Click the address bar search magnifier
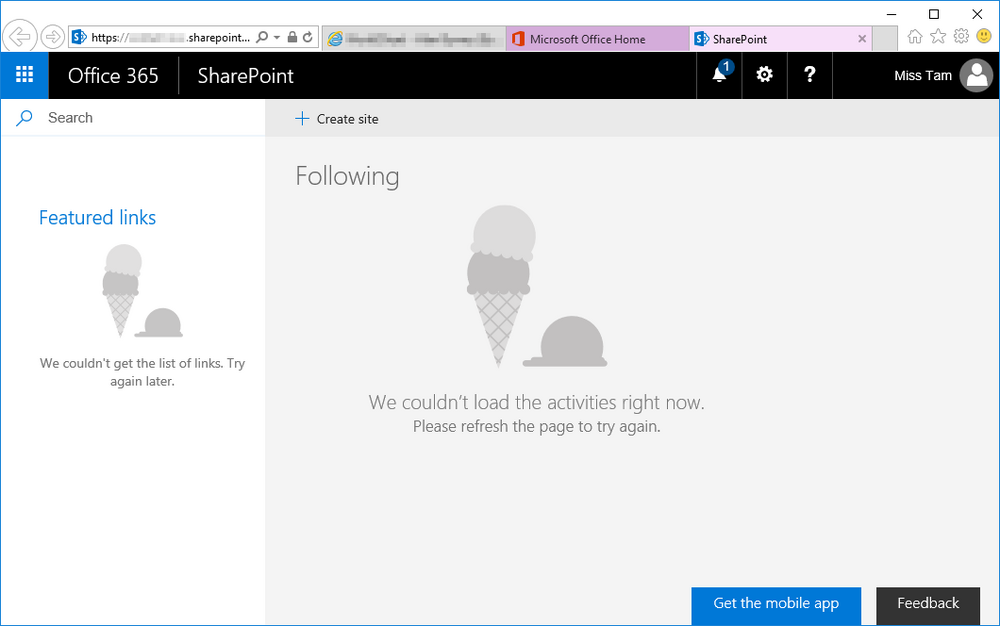Image resolution: width=1000 pixels, height=626 pixels. coord(262,38)
